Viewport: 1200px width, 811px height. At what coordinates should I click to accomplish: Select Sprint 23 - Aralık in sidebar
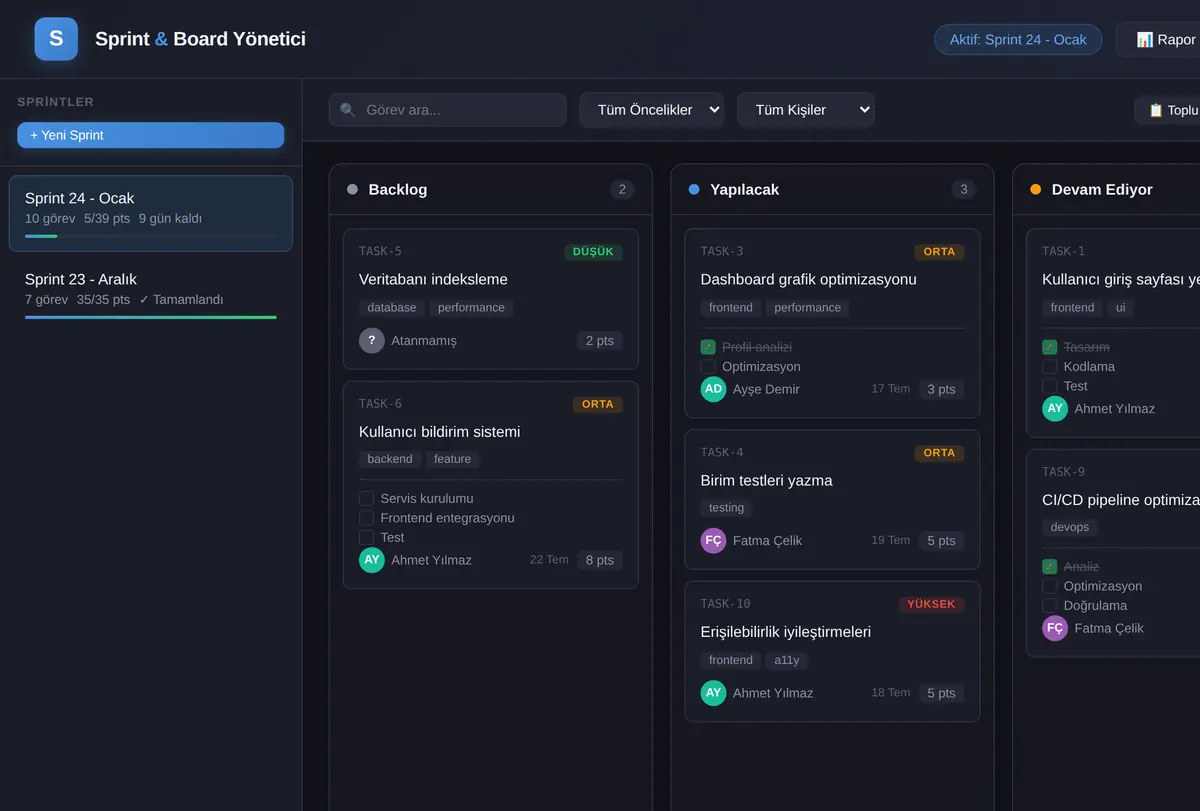click(151, 294)
